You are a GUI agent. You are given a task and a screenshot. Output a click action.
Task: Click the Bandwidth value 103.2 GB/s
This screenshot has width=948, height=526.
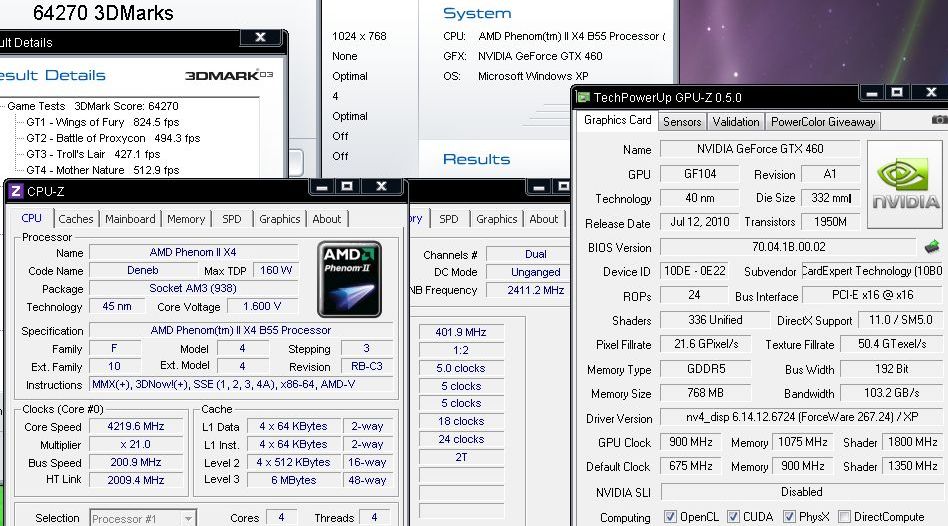(x=891, y=393)
